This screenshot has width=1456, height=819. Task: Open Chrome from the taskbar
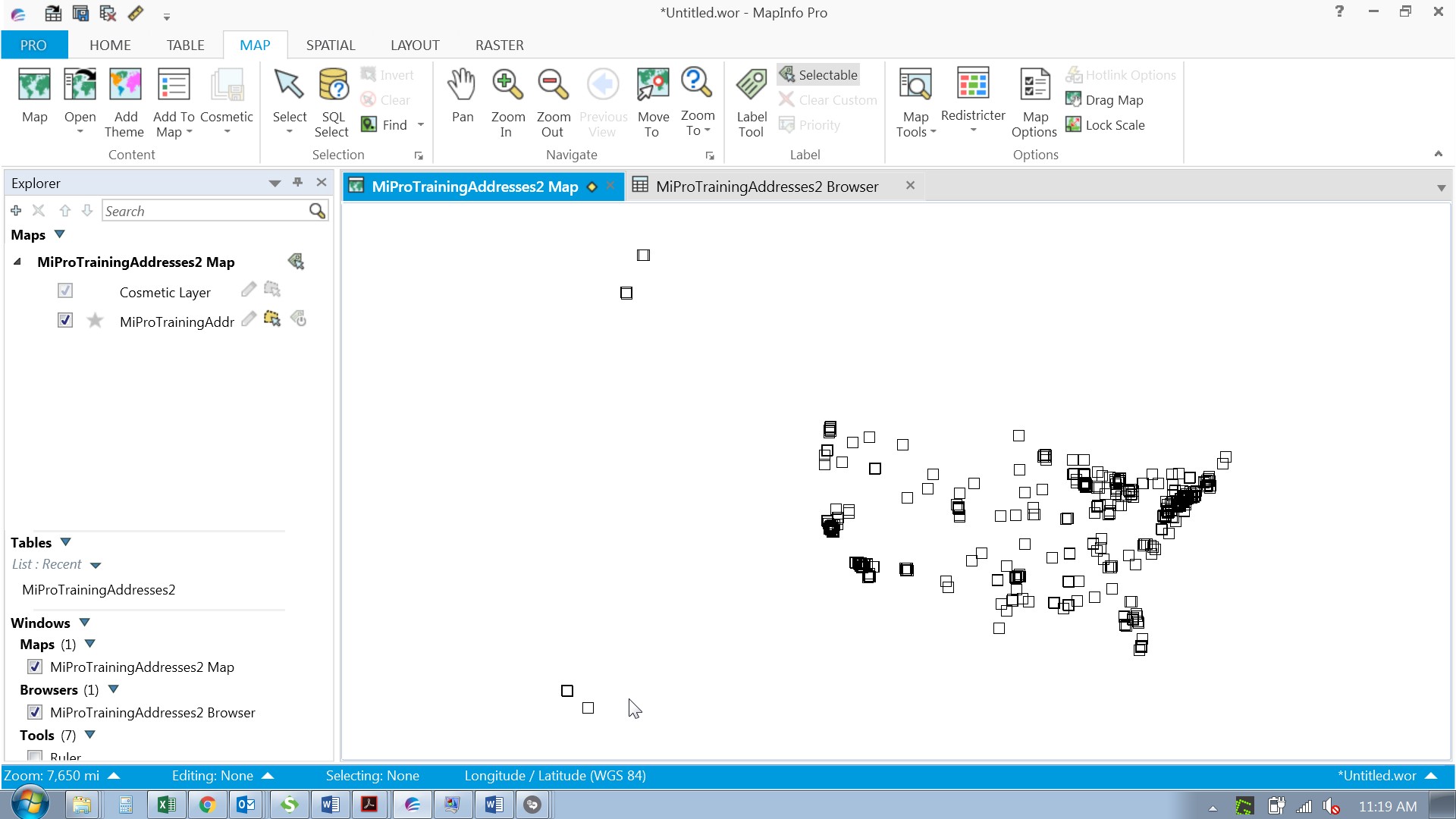coord(207,805)
